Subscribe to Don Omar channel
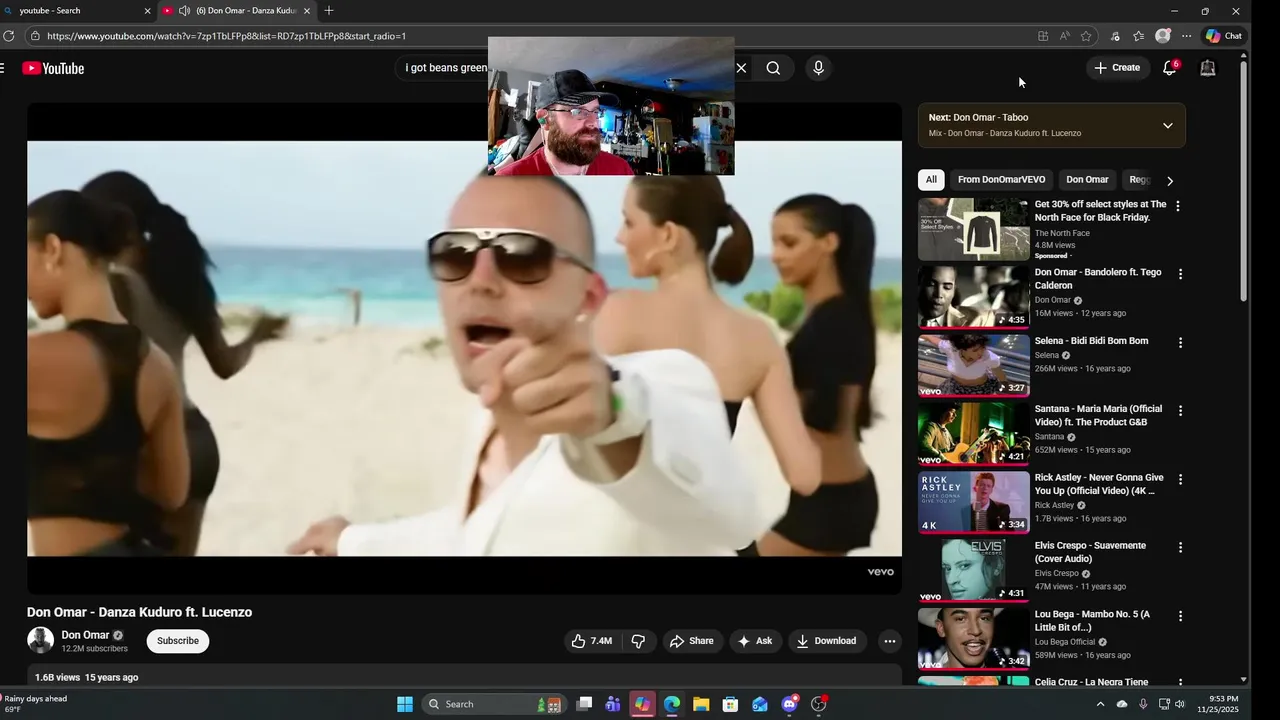1280x720 pixels. (x=178, y=641)
